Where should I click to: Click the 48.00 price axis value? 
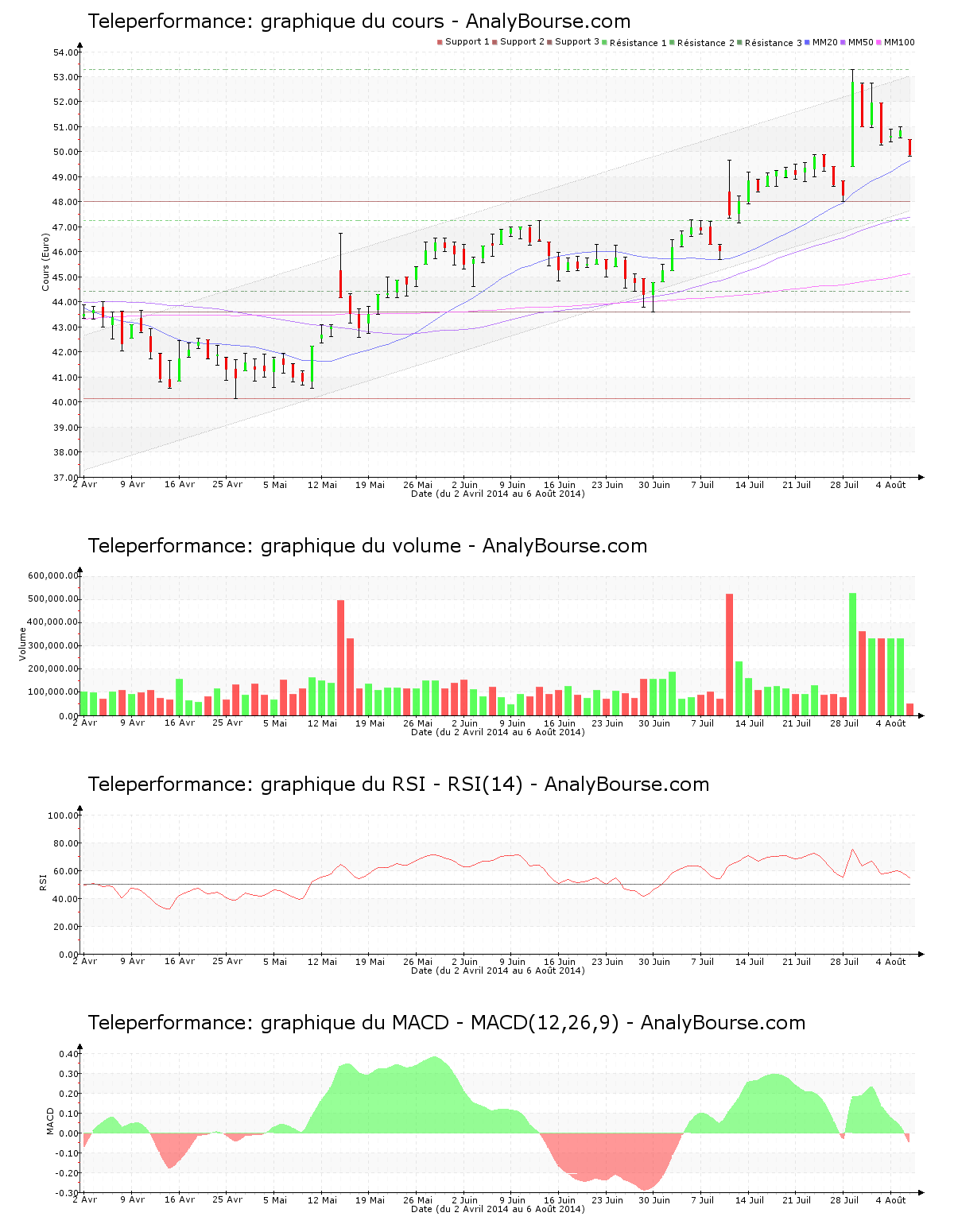[x=66, y=202]
